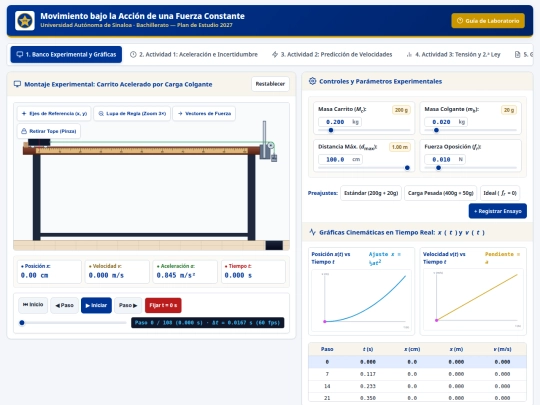Click the black cart on the track

[x=39, y=143]
